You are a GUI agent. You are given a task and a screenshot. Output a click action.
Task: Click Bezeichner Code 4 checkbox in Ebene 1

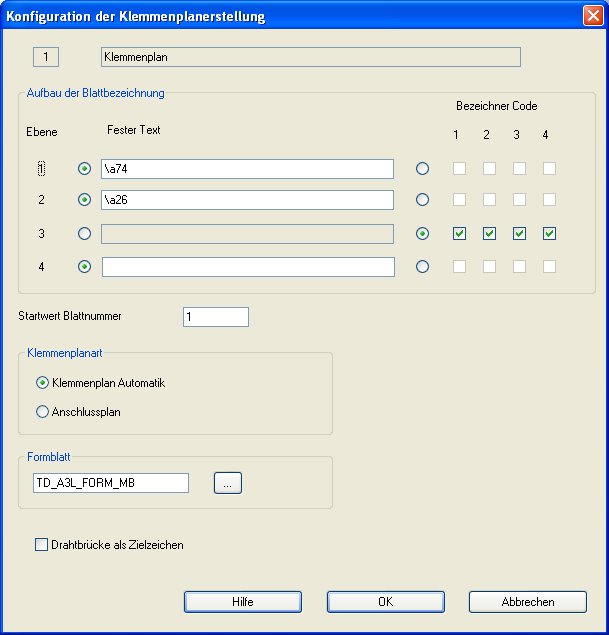(549, 168)
